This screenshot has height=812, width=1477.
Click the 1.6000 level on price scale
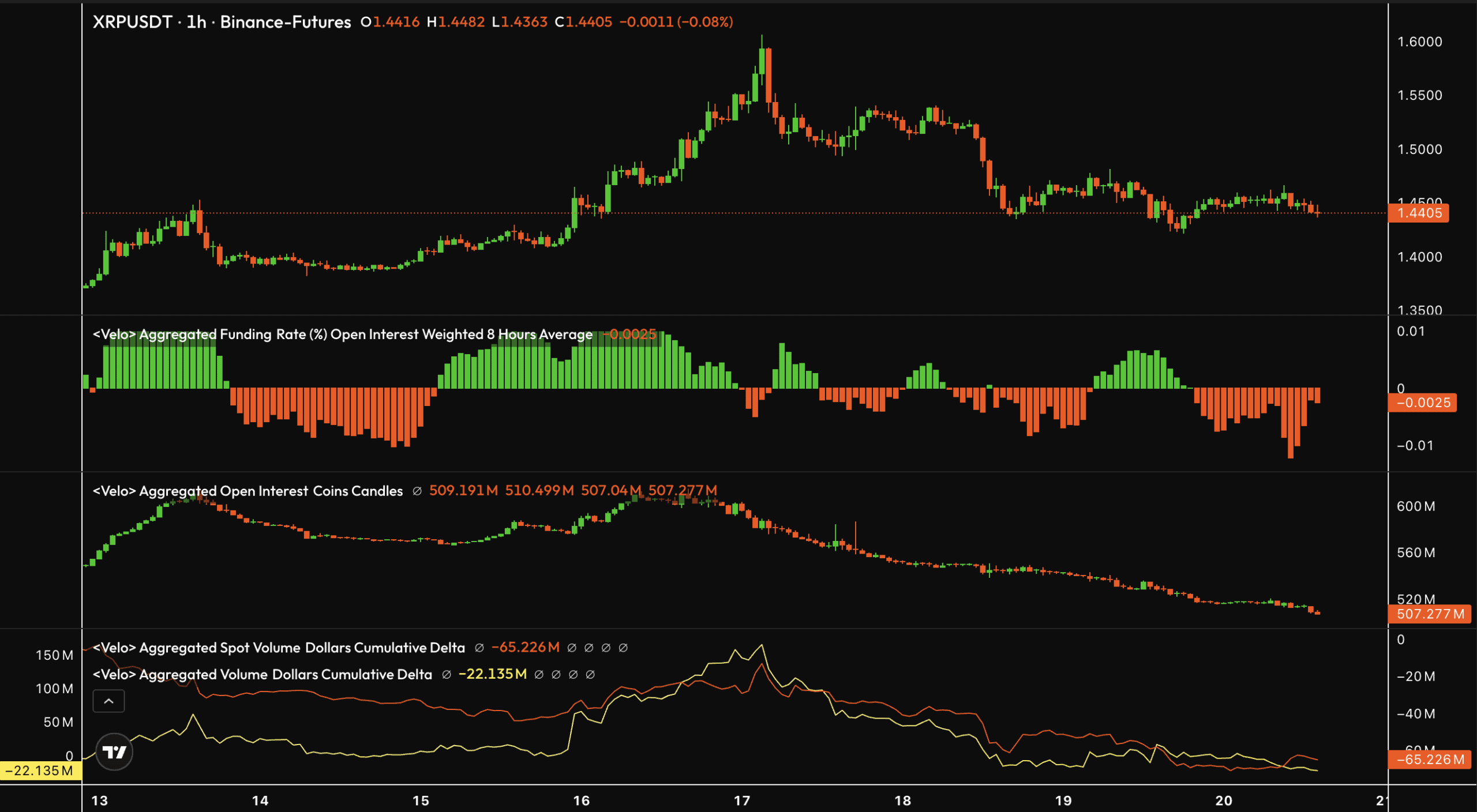coord(1419,42)
